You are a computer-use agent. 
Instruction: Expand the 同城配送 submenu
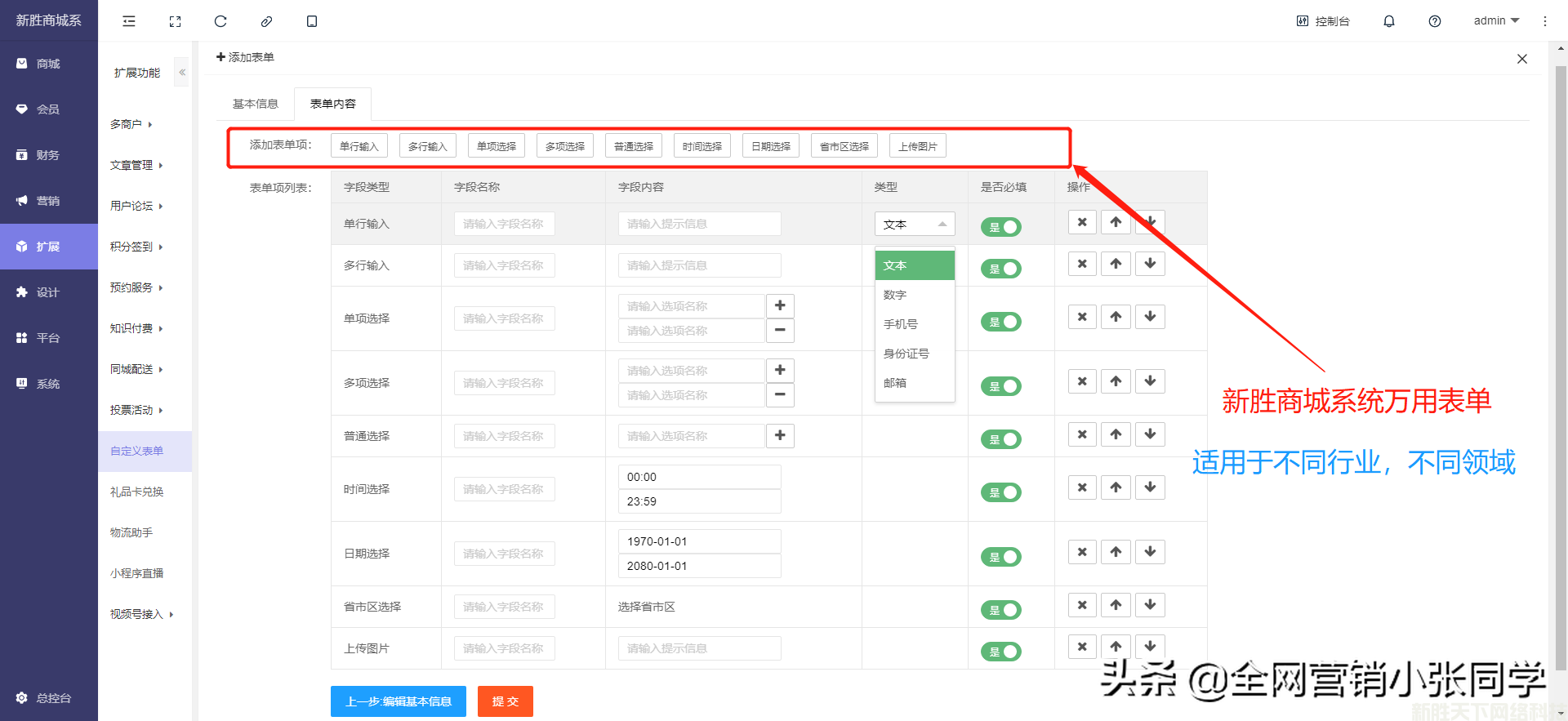pos(136,369)
